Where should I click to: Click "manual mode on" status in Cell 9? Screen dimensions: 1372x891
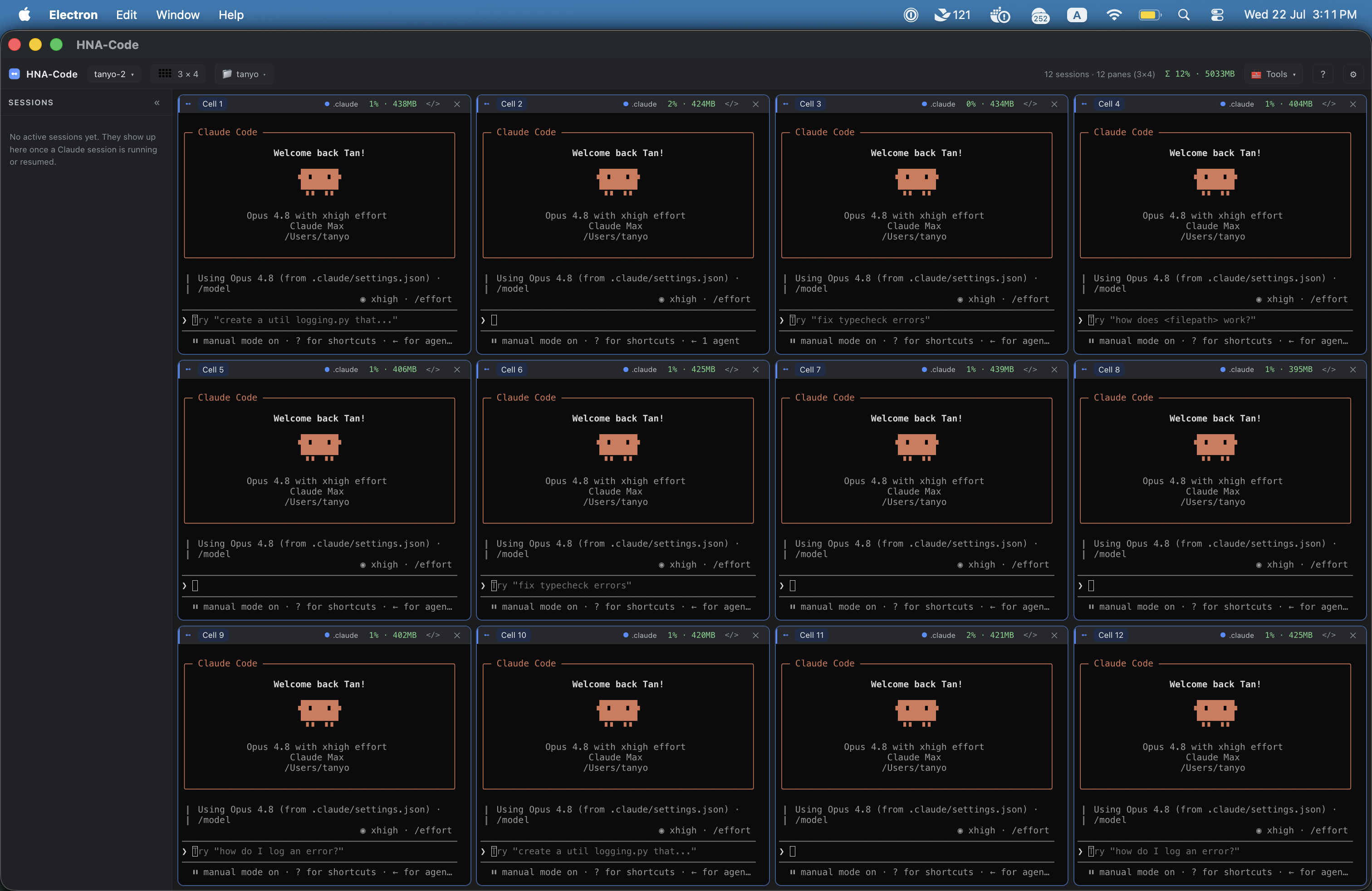point(240,872)
